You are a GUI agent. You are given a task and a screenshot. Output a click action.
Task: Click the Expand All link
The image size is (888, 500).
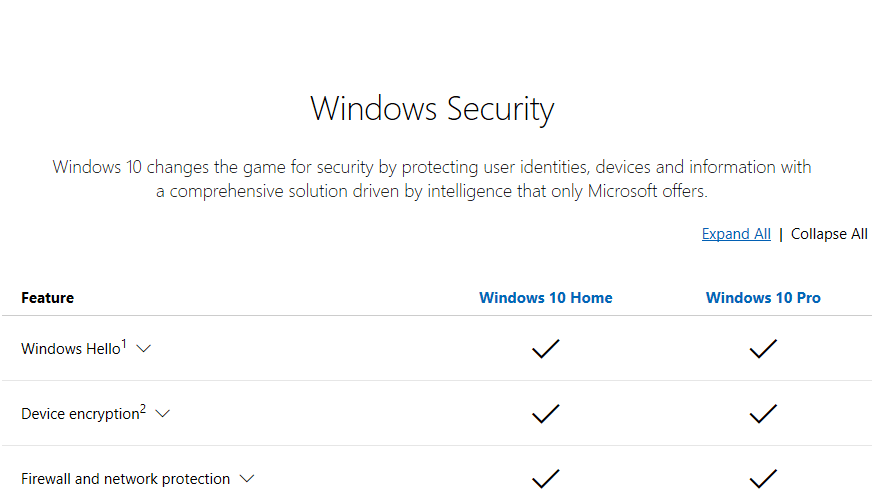736,234
